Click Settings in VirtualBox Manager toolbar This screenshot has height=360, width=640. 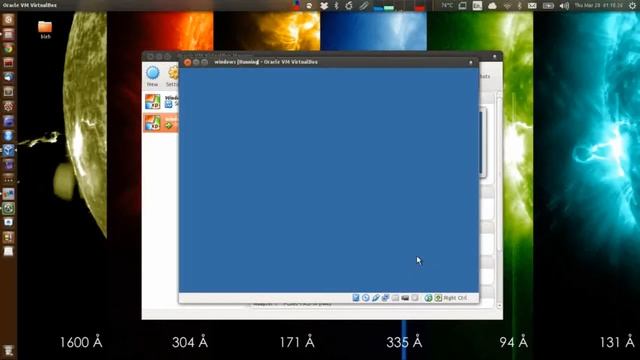[x=173, y=76]
